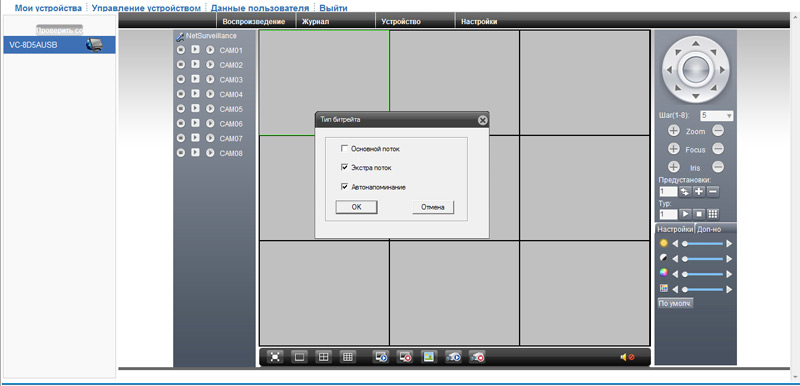
Task: Click PTZ up arrow
Action: (695, 44)
